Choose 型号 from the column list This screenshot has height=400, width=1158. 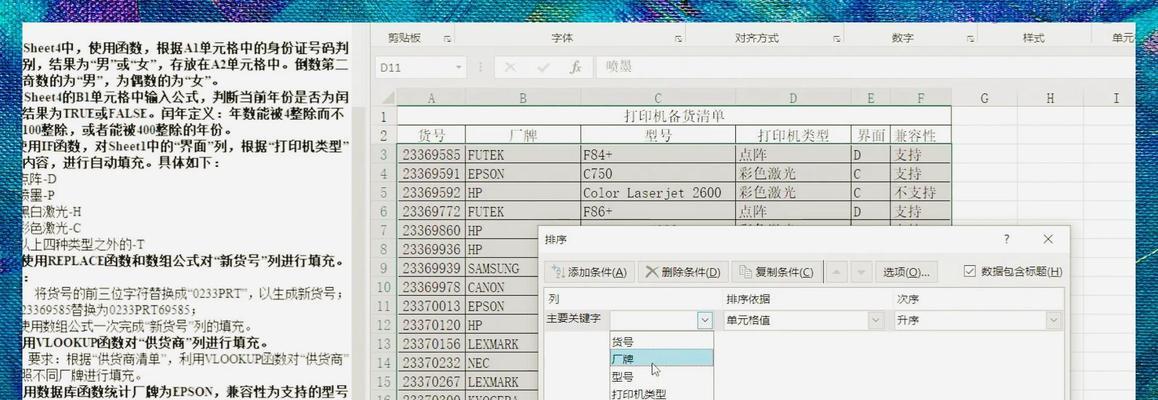click(661, 376)
